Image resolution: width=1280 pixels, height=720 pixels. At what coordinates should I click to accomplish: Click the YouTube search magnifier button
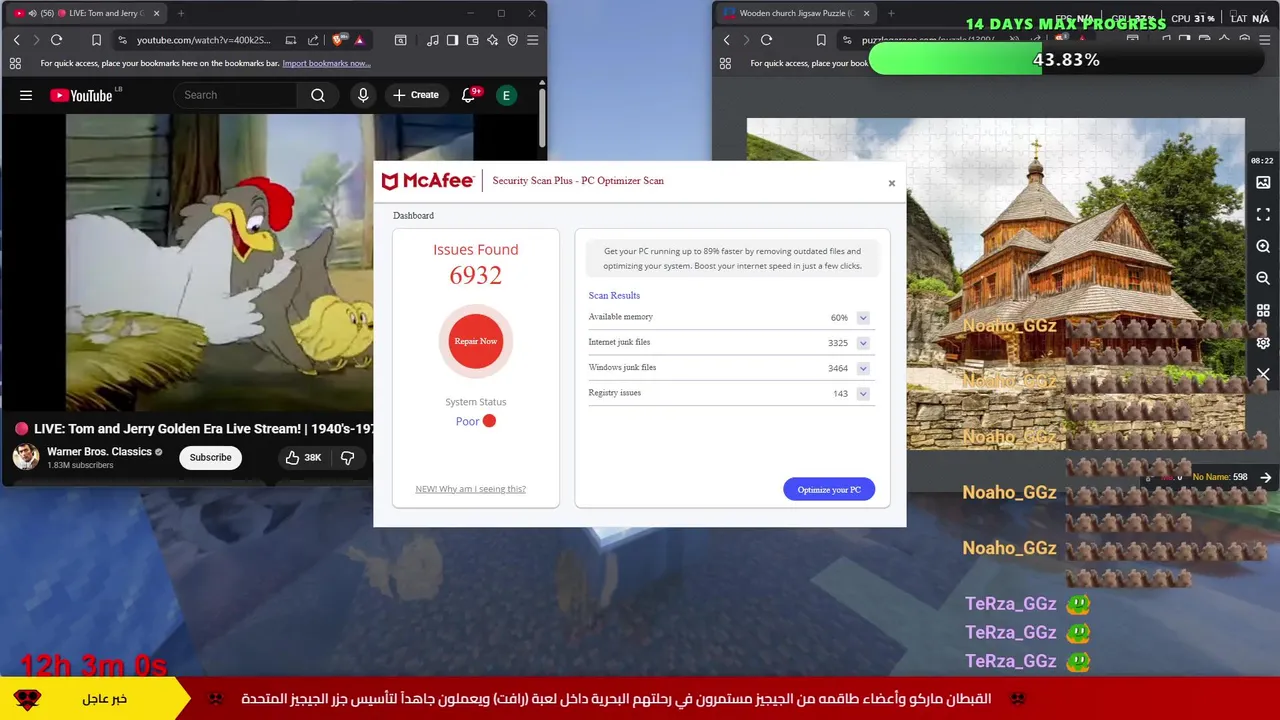point(318,95)
